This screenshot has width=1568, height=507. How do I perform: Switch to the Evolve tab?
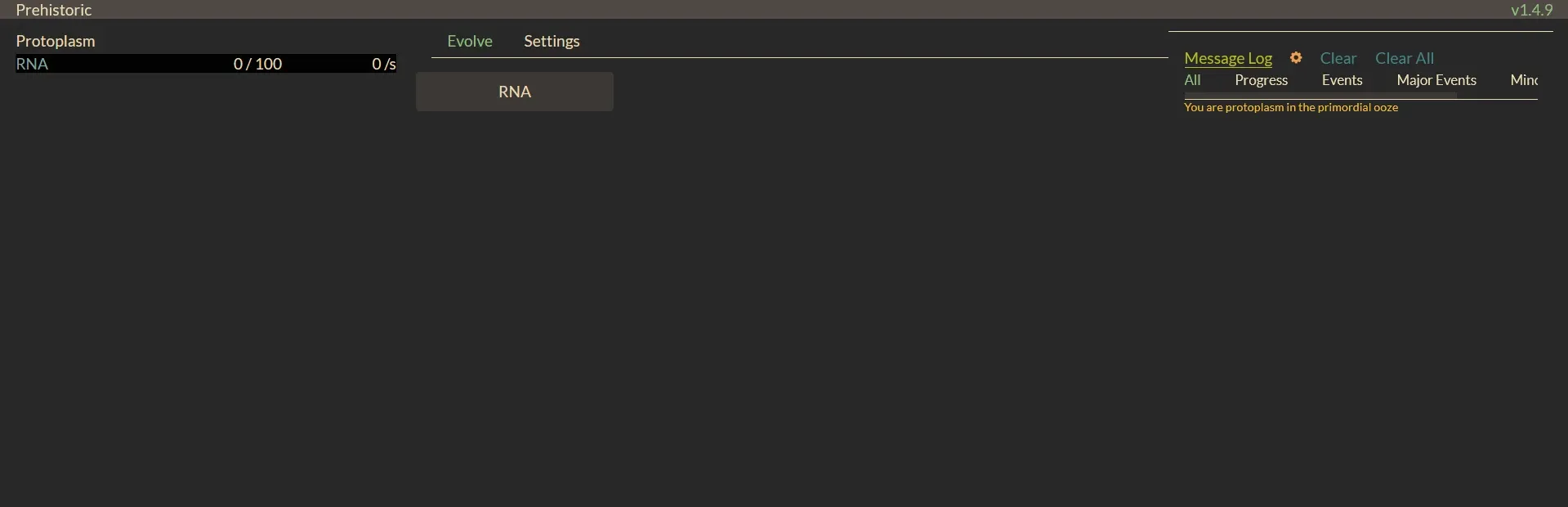click(x=470, y=41)
